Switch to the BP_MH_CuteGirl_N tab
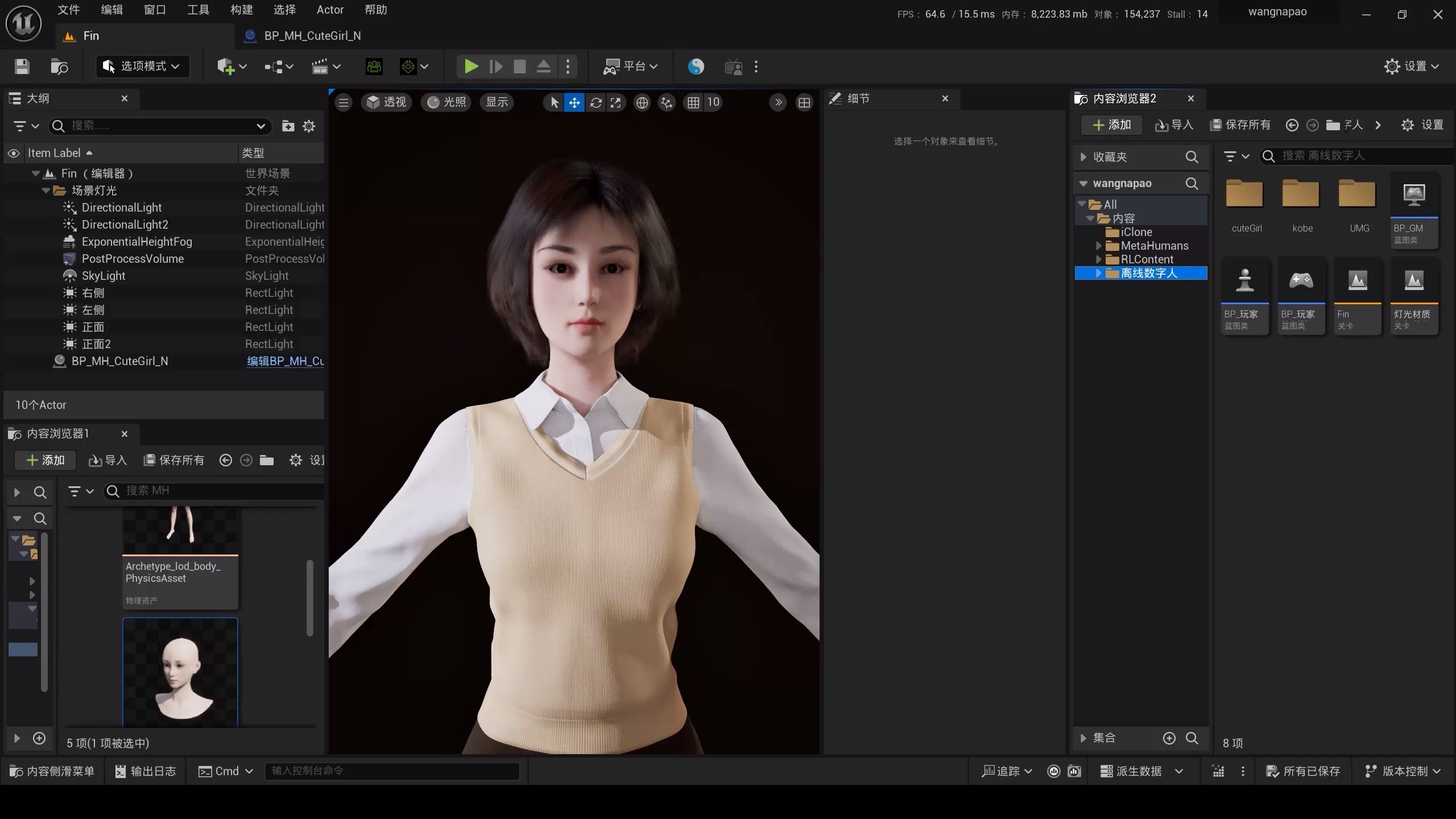This screenshot has height=819, width=1456. click(312, 35)
